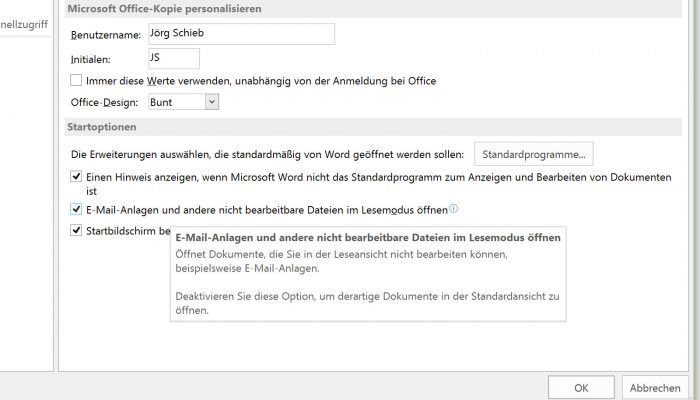Click the Benutzername field with Jörg Schieb

(x=242, y=34)
